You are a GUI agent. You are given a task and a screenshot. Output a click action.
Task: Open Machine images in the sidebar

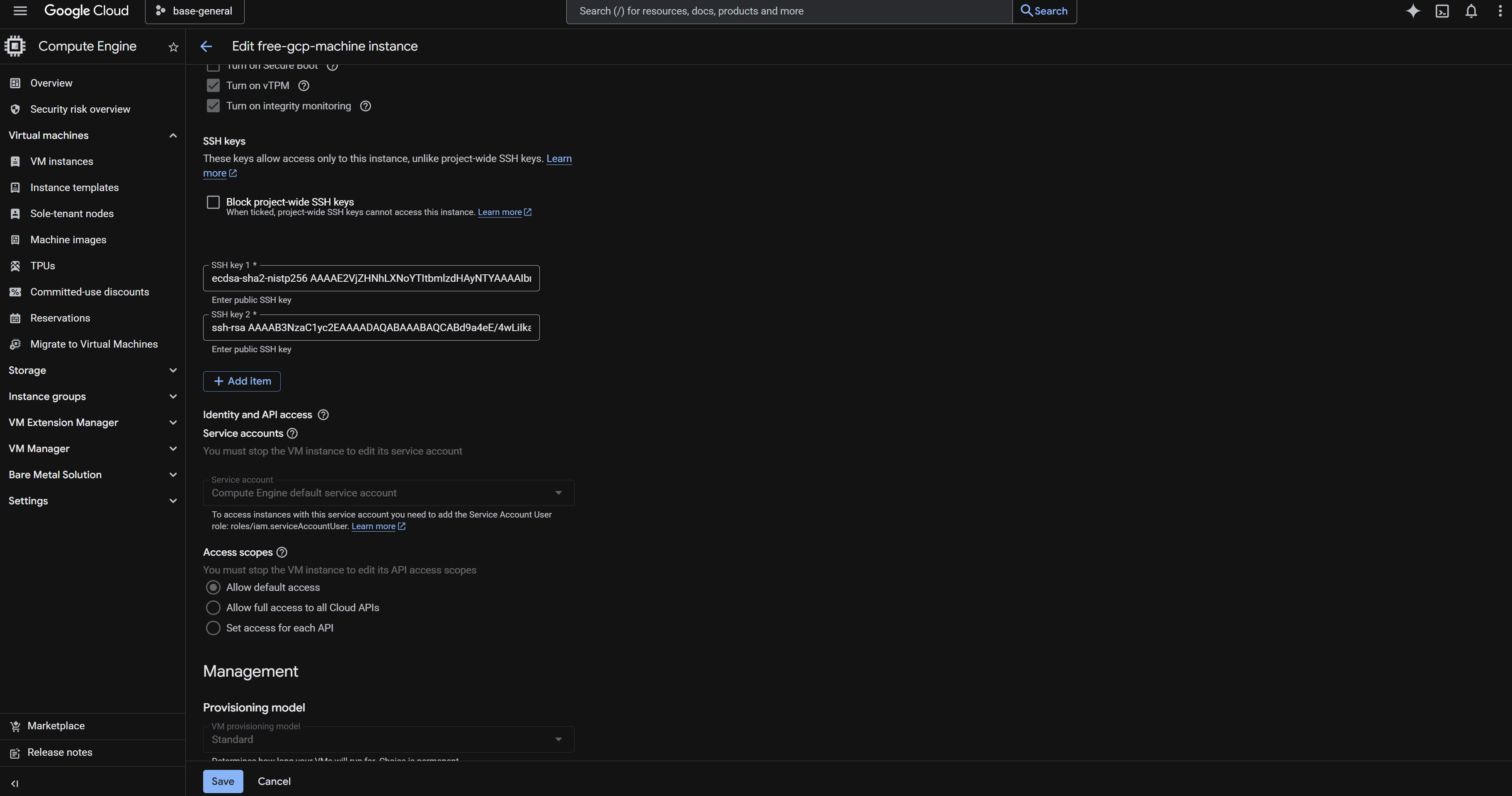[x=68, y=240]
